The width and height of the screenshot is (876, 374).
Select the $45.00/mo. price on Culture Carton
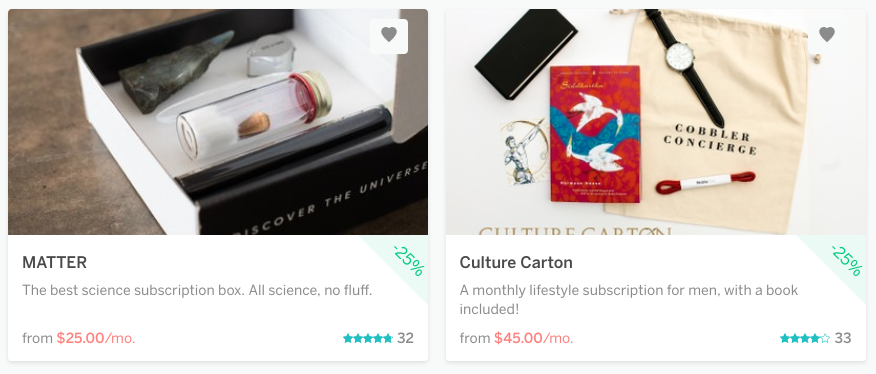pos(534,338)
